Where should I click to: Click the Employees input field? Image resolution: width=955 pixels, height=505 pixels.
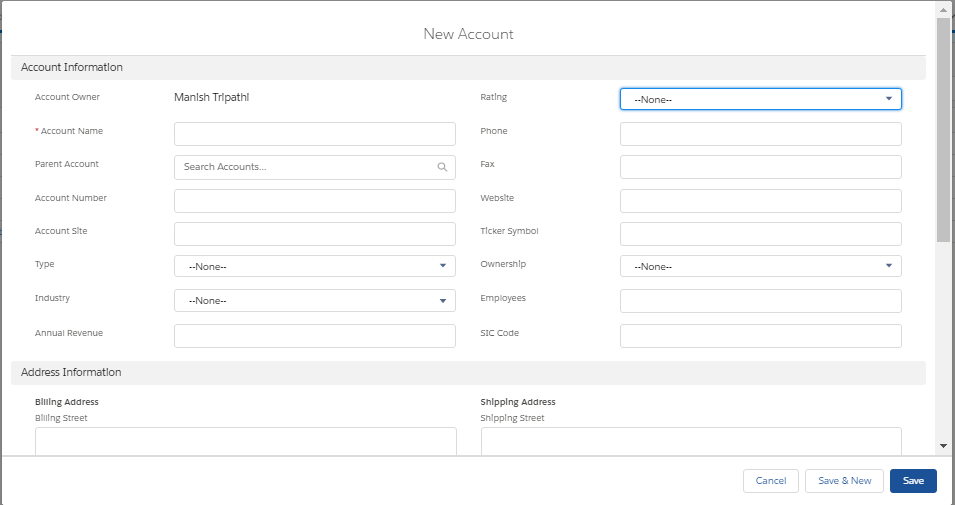pos(760,301)
